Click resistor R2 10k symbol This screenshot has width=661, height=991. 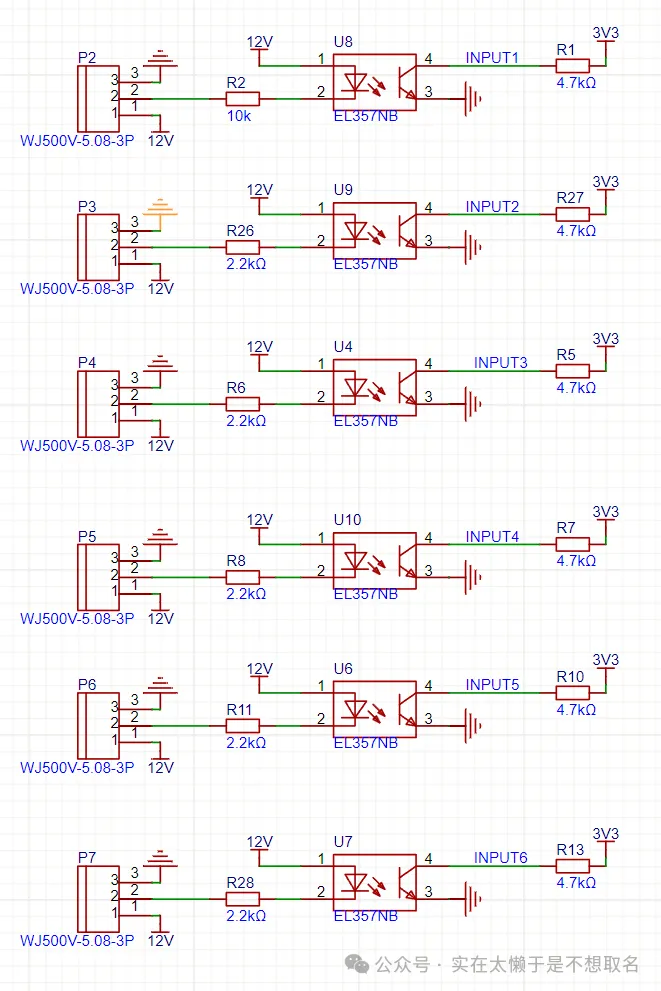click(242, 99)
